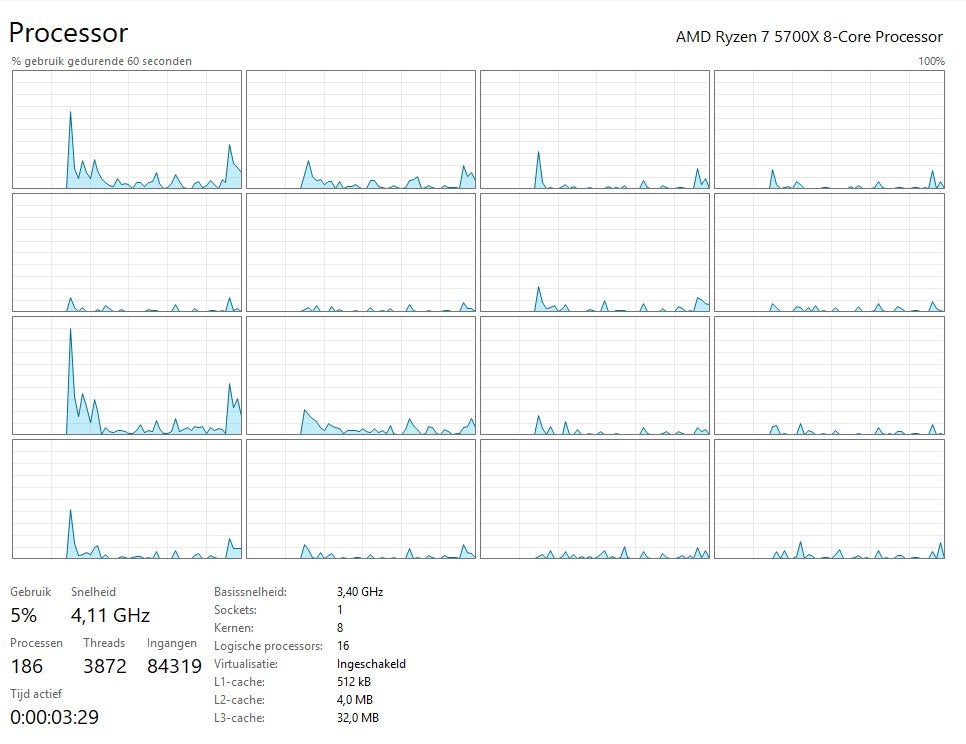The height and width of the screenshot is (744, 966).
Task: Select the 4,11 GHz speed value
Action: pos(110,615)
